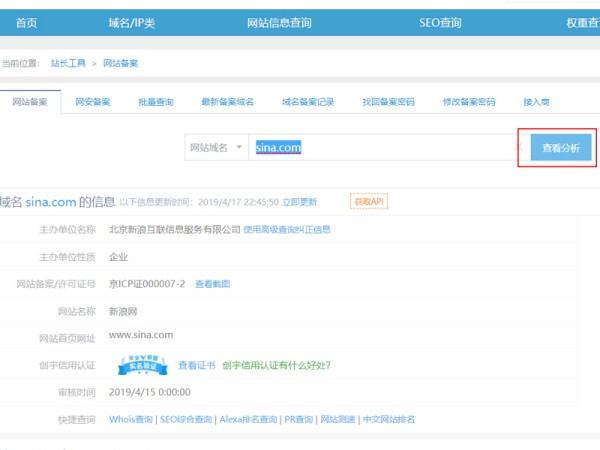This screenshot has width=600, height=450.
Task: Click the 查看分析 button
Action: [560, 148]
